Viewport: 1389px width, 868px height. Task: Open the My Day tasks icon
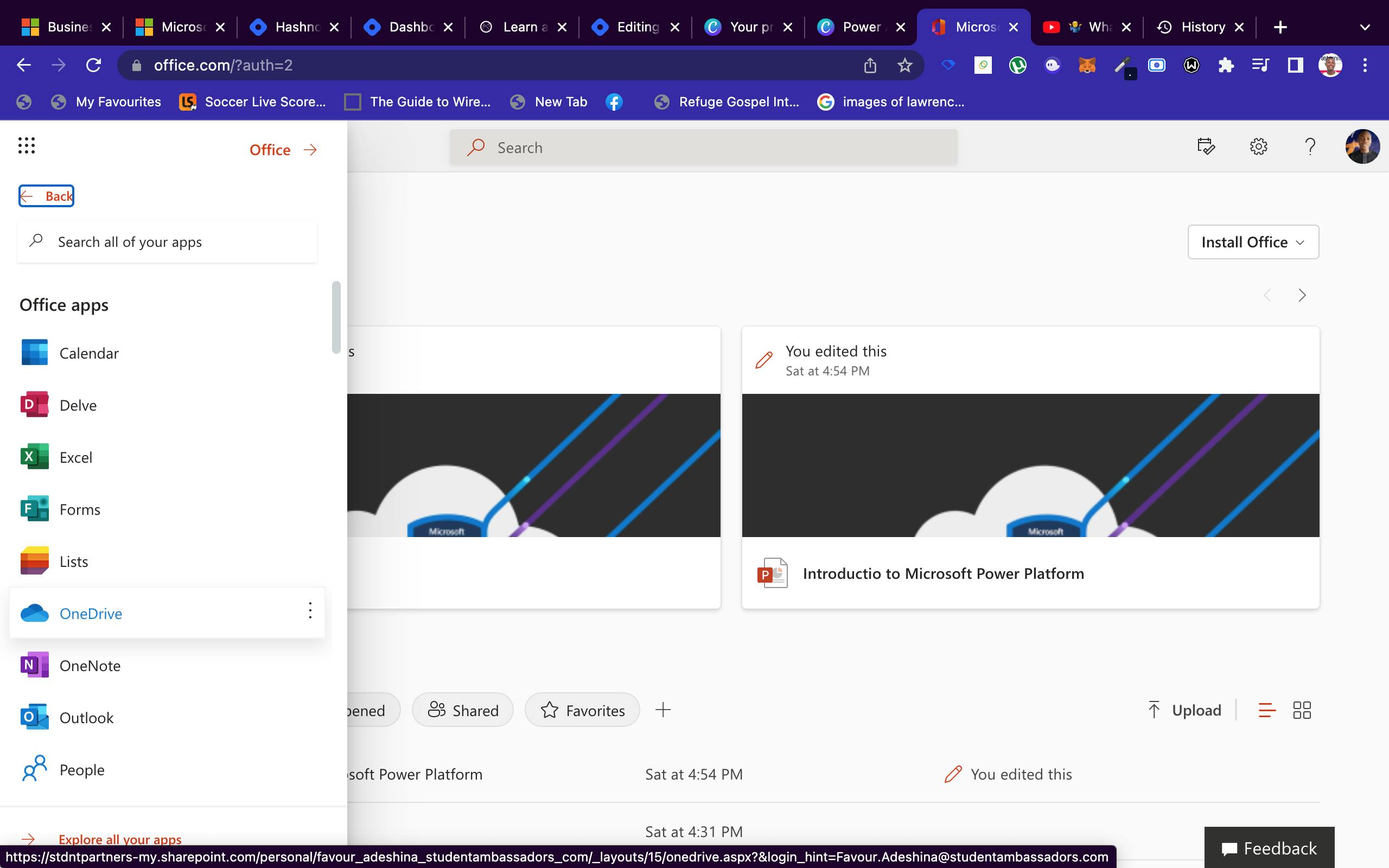pos(1206,146)
